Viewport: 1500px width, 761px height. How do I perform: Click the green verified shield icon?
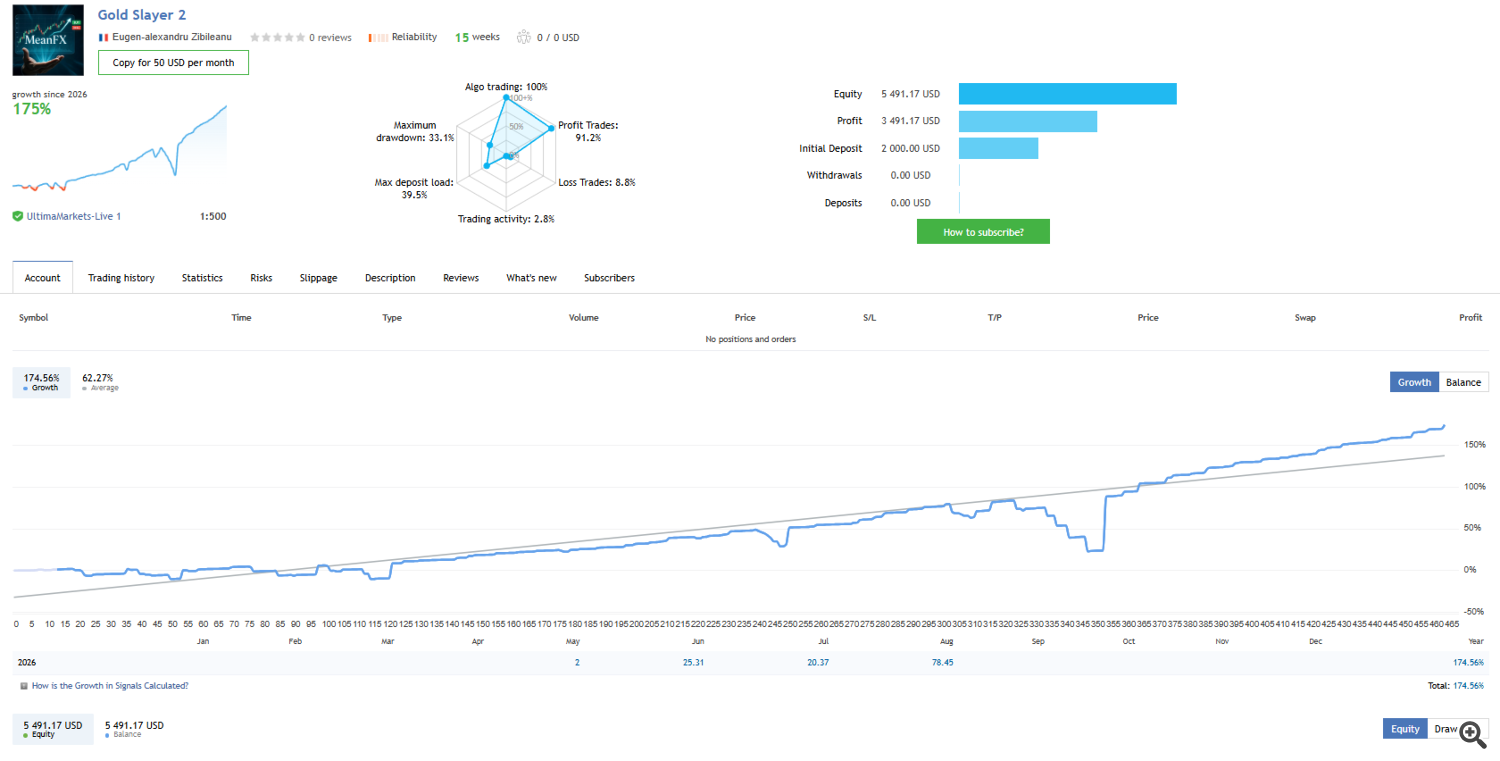18,216
